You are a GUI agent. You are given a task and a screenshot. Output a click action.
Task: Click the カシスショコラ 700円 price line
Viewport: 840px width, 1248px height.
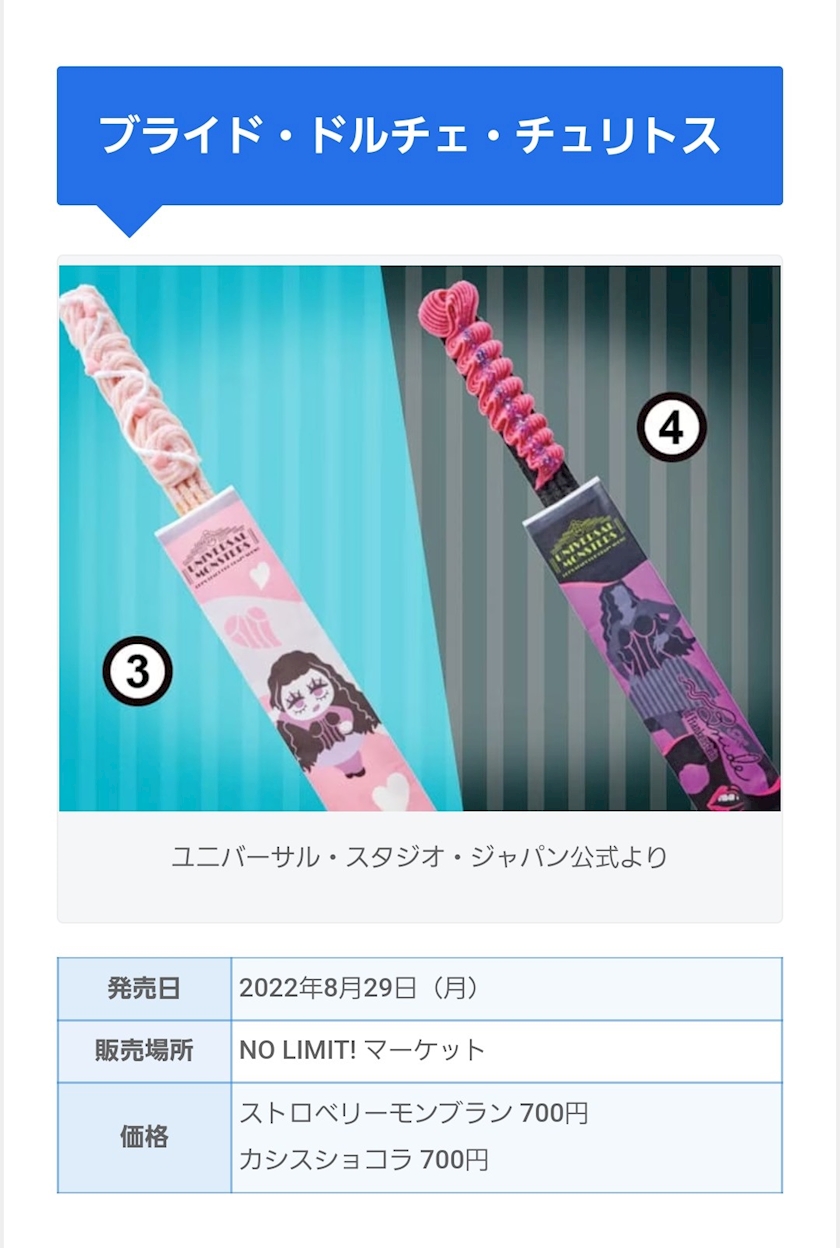(x=364, y=1160)
